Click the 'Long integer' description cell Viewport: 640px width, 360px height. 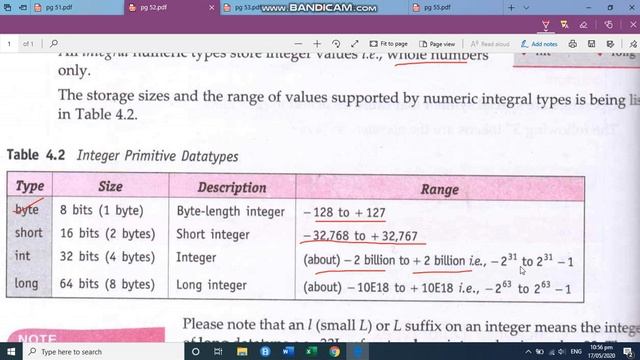pos(211,285)
